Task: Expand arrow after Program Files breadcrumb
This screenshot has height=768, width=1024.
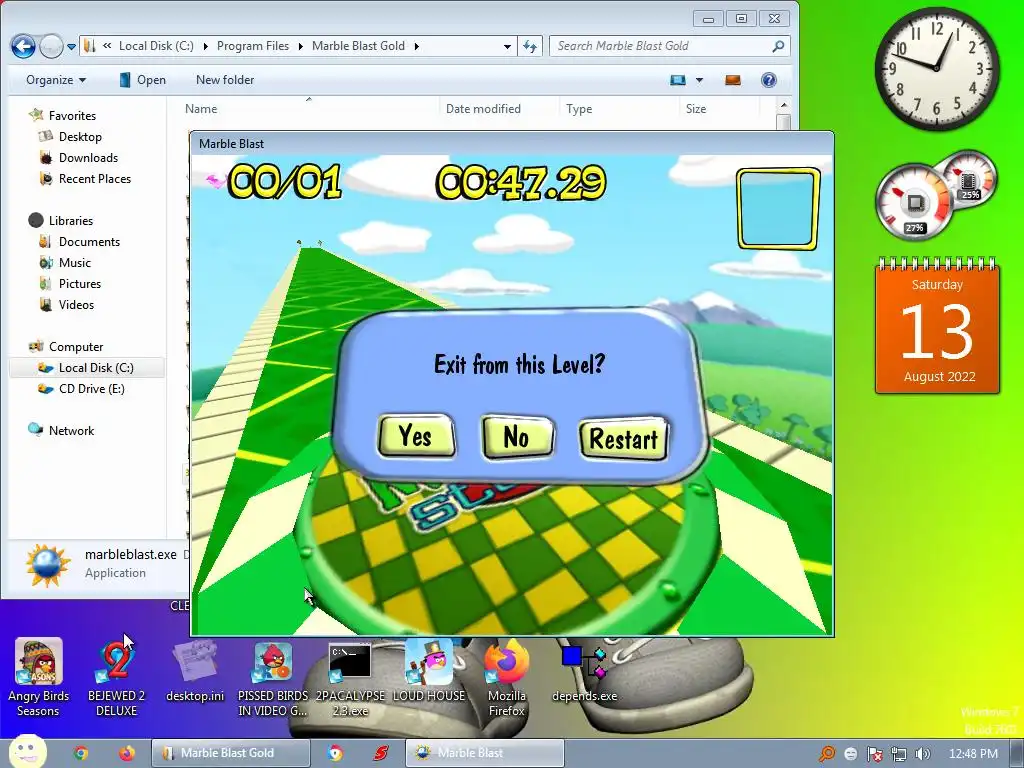Action: click(301, 46)
